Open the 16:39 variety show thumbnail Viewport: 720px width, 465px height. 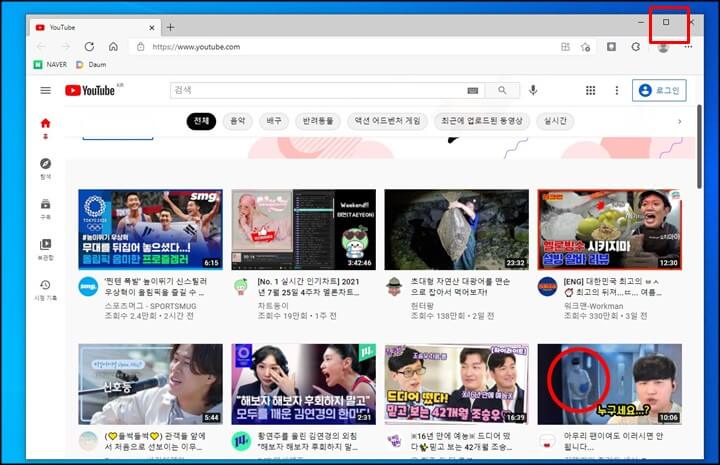[456, 384]
